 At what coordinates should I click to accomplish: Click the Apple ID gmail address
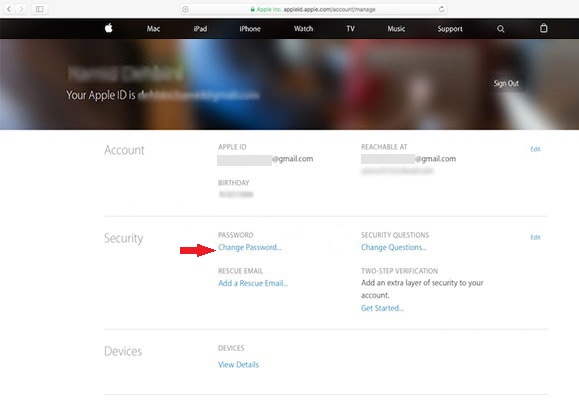[265, 160]
